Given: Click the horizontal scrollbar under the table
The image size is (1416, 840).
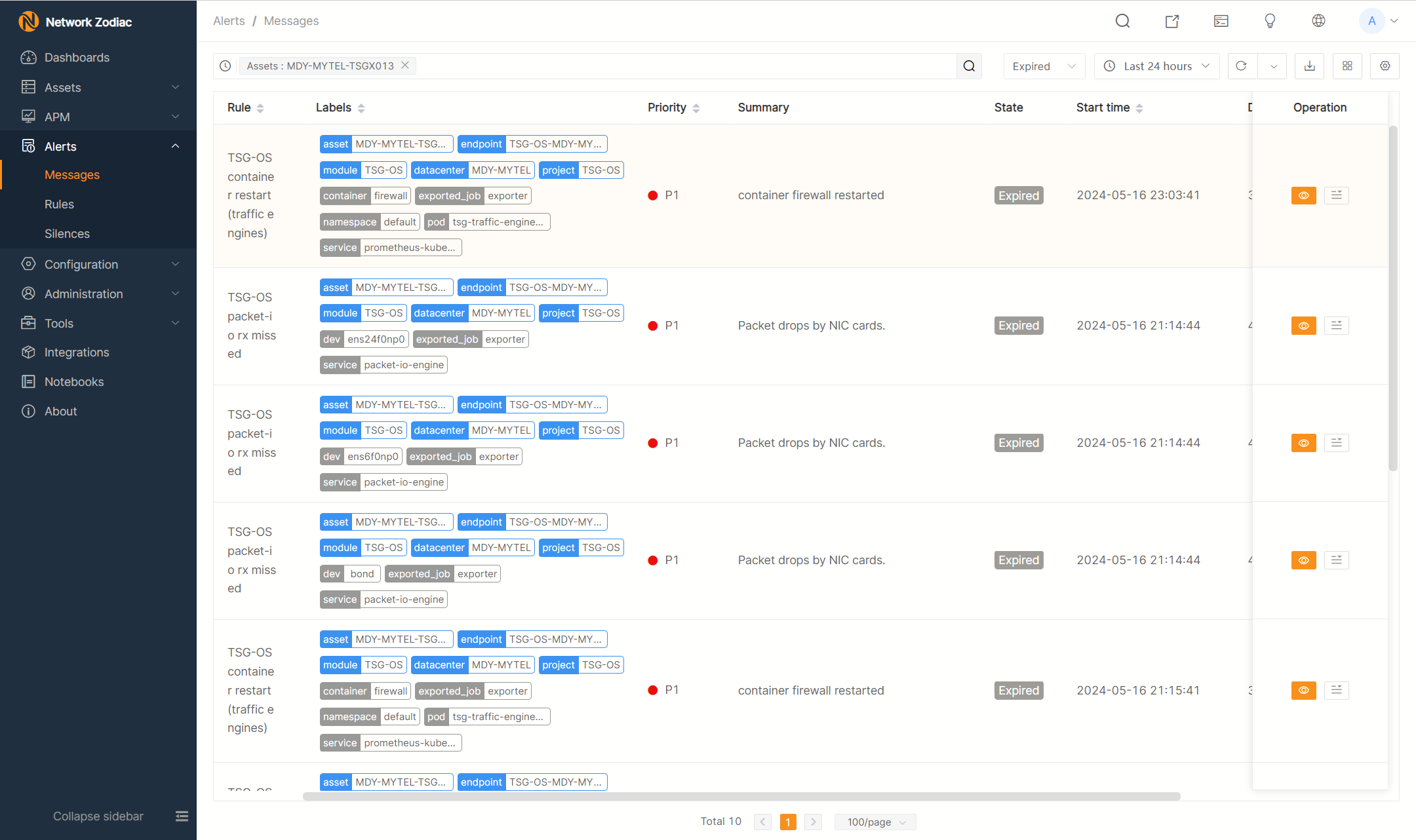Looking at the screenshot, I should [741, 796].
